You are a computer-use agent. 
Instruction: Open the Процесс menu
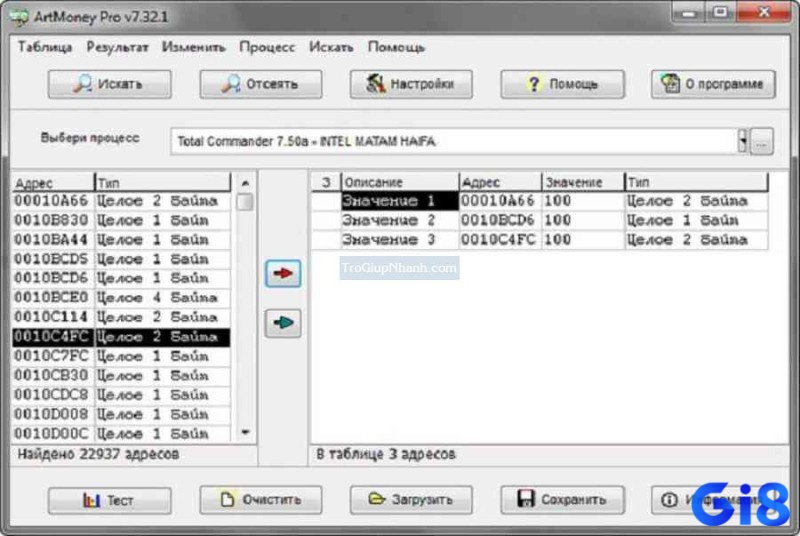pyautogui.click(x=267, y=47)
